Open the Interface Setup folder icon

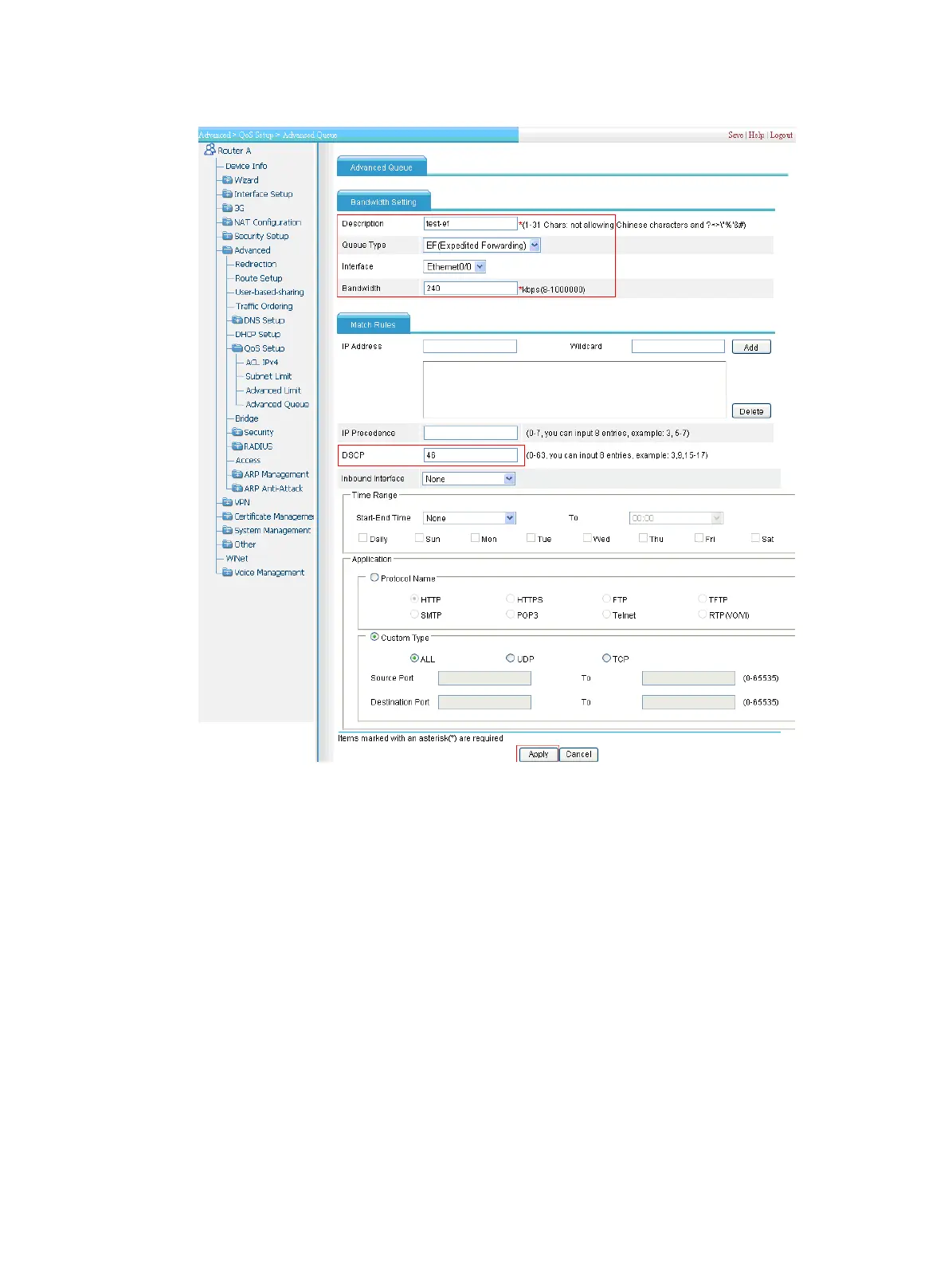click(x=227, y=194)
